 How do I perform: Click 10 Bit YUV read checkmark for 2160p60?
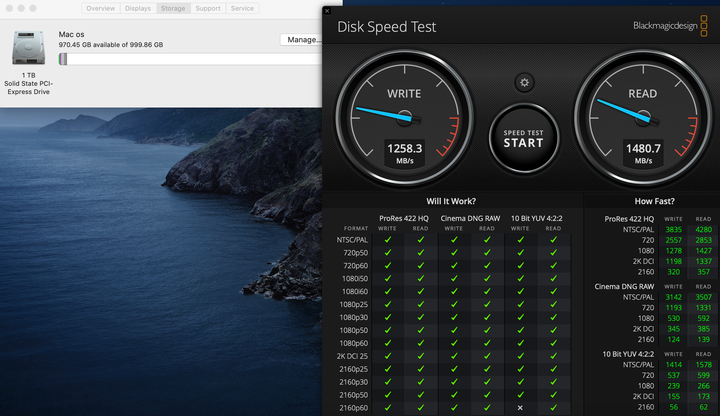point(554,408)
